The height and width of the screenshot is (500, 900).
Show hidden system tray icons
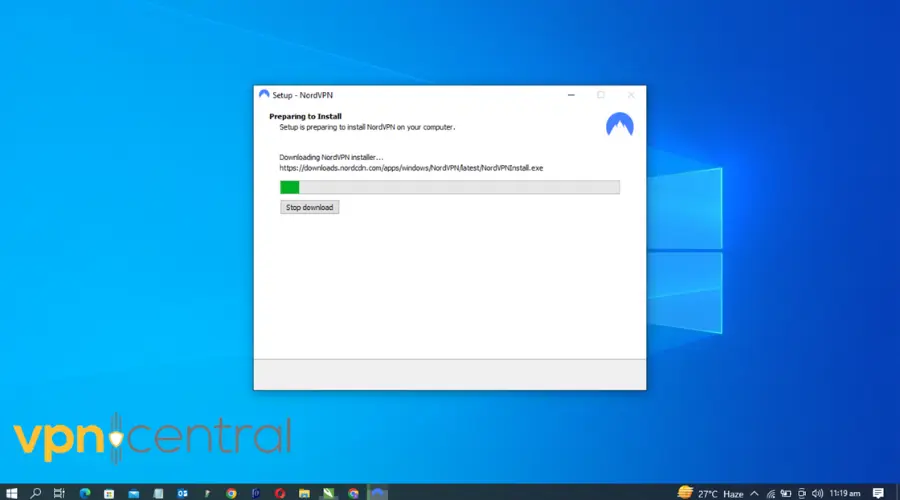tap(754, 493)
